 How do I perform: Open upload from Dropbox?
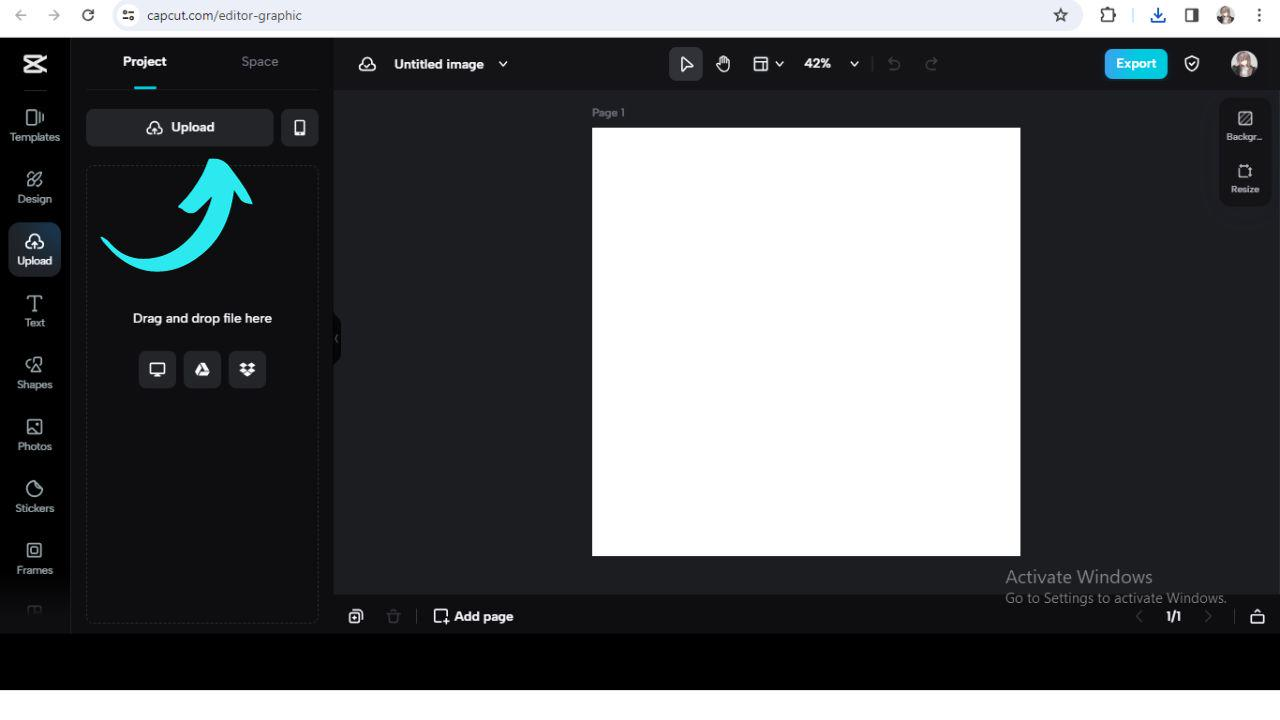click(x=247, y=369)
